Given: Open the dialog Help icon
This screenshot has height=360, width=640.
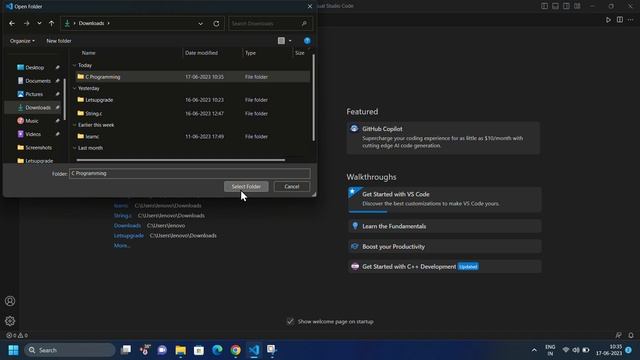Looking at the screenshot, I should (x=307, y=41).
